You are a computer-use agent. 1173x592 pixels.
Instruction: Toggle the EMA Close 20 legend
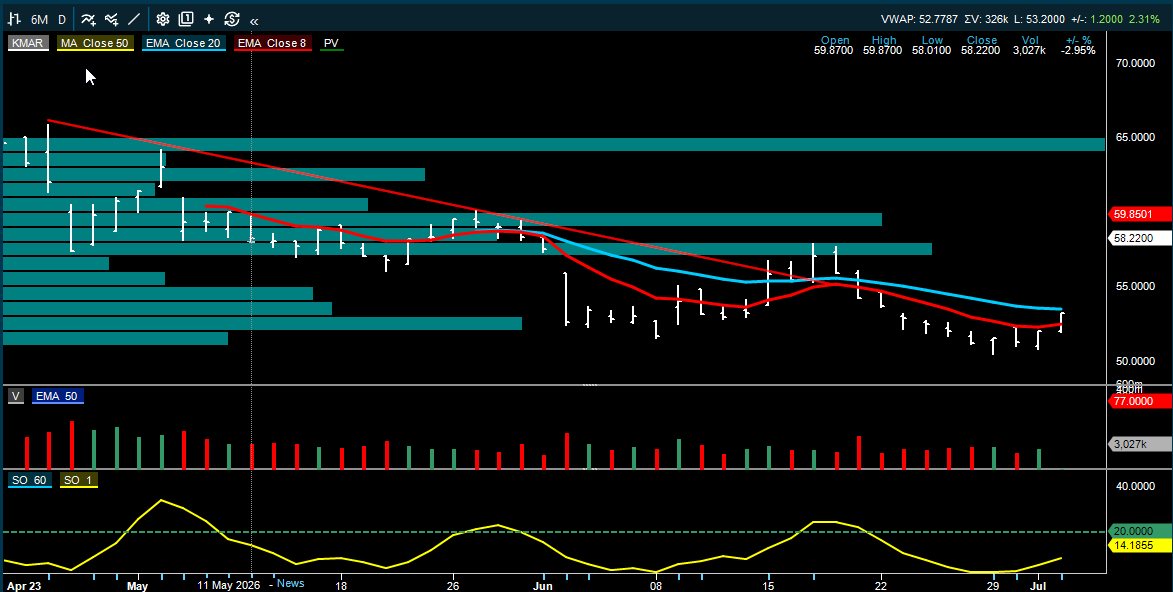point(183,43)
